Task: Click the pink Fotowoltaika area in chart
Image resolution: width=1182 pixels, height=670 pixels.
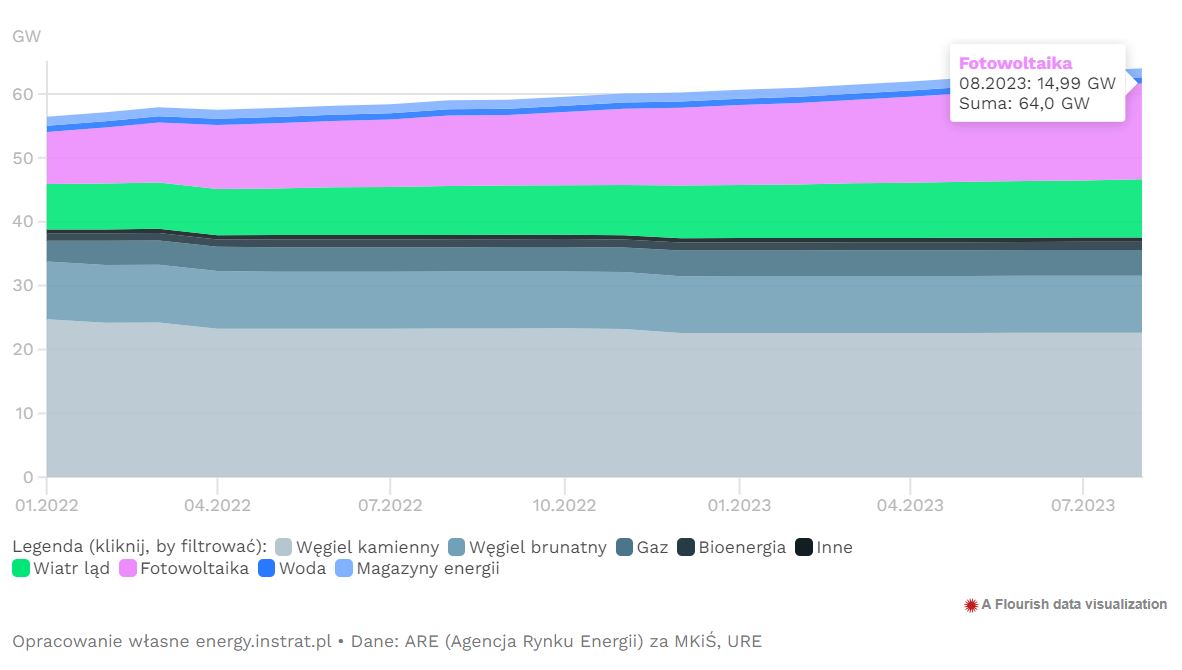Action: [600, 145]
